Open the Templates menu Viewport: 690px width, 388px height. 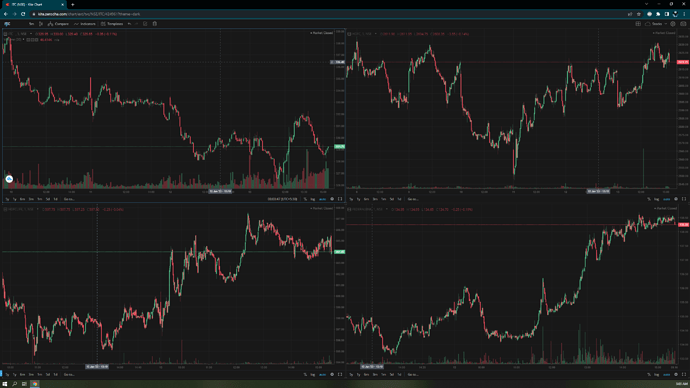pyautogui.click(x=112, y=24)
